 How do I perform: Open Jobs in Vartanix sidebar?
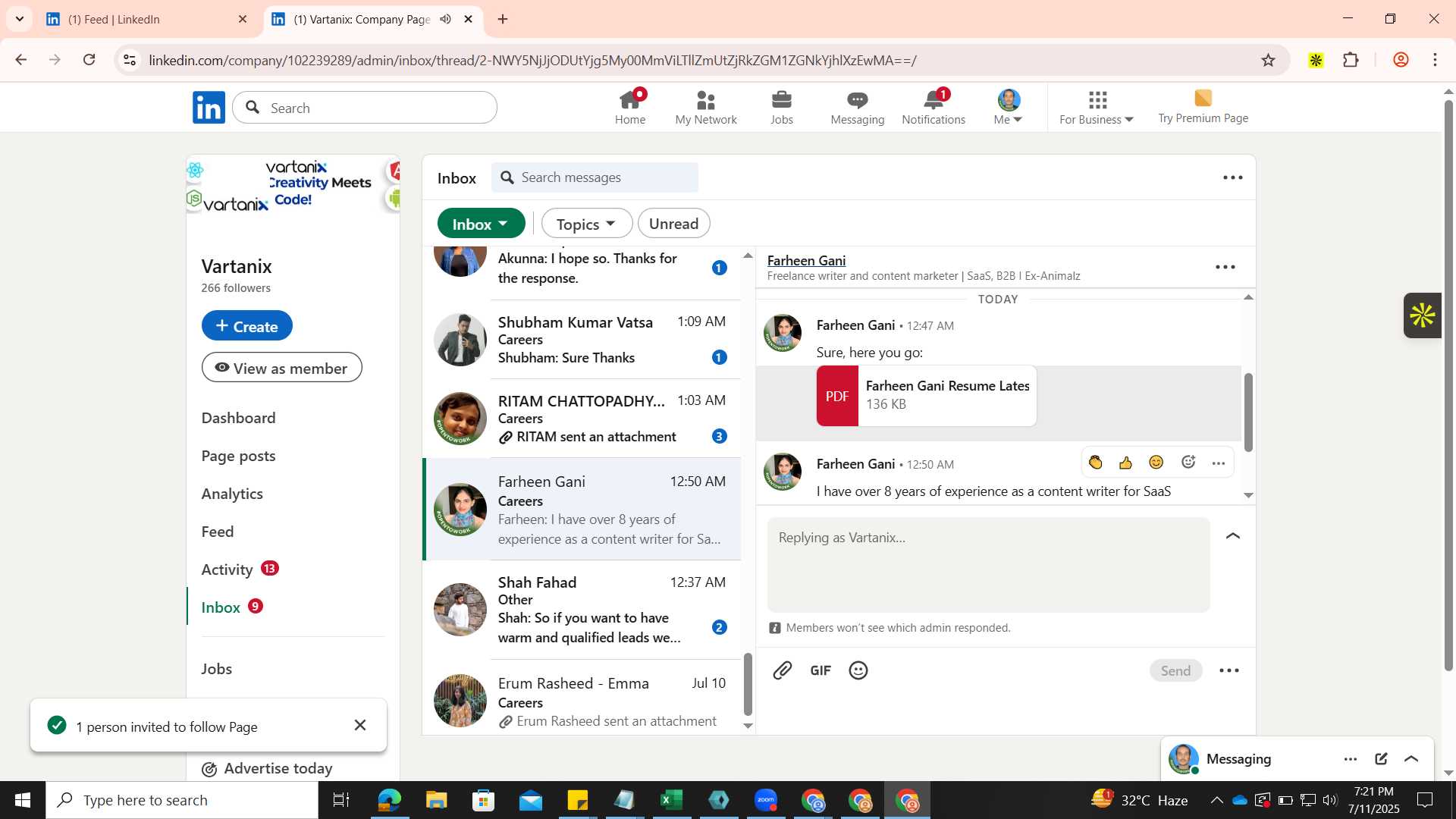click(x=217, y=669)
